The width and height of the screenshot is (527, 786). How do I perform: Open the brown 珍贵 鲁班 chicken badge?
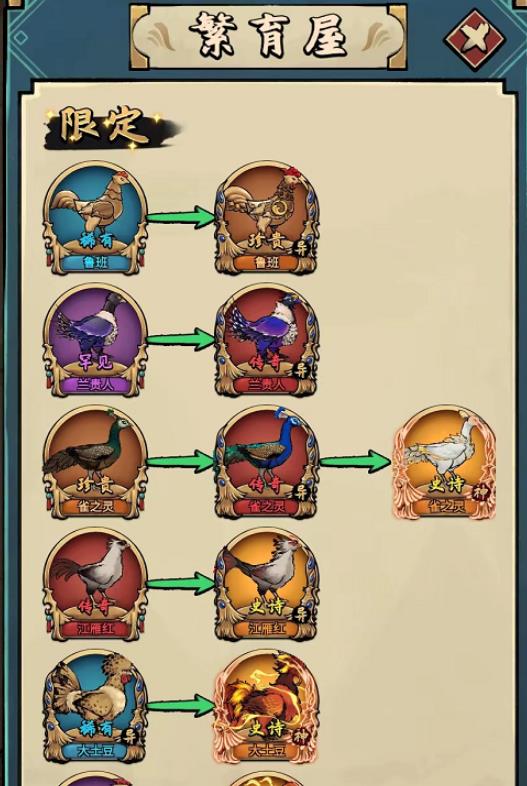267,218
